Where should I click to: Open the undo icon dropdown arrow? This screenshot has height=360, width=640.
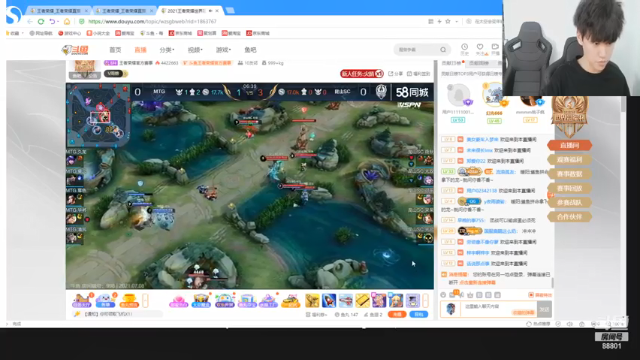[x=58, y=21]
